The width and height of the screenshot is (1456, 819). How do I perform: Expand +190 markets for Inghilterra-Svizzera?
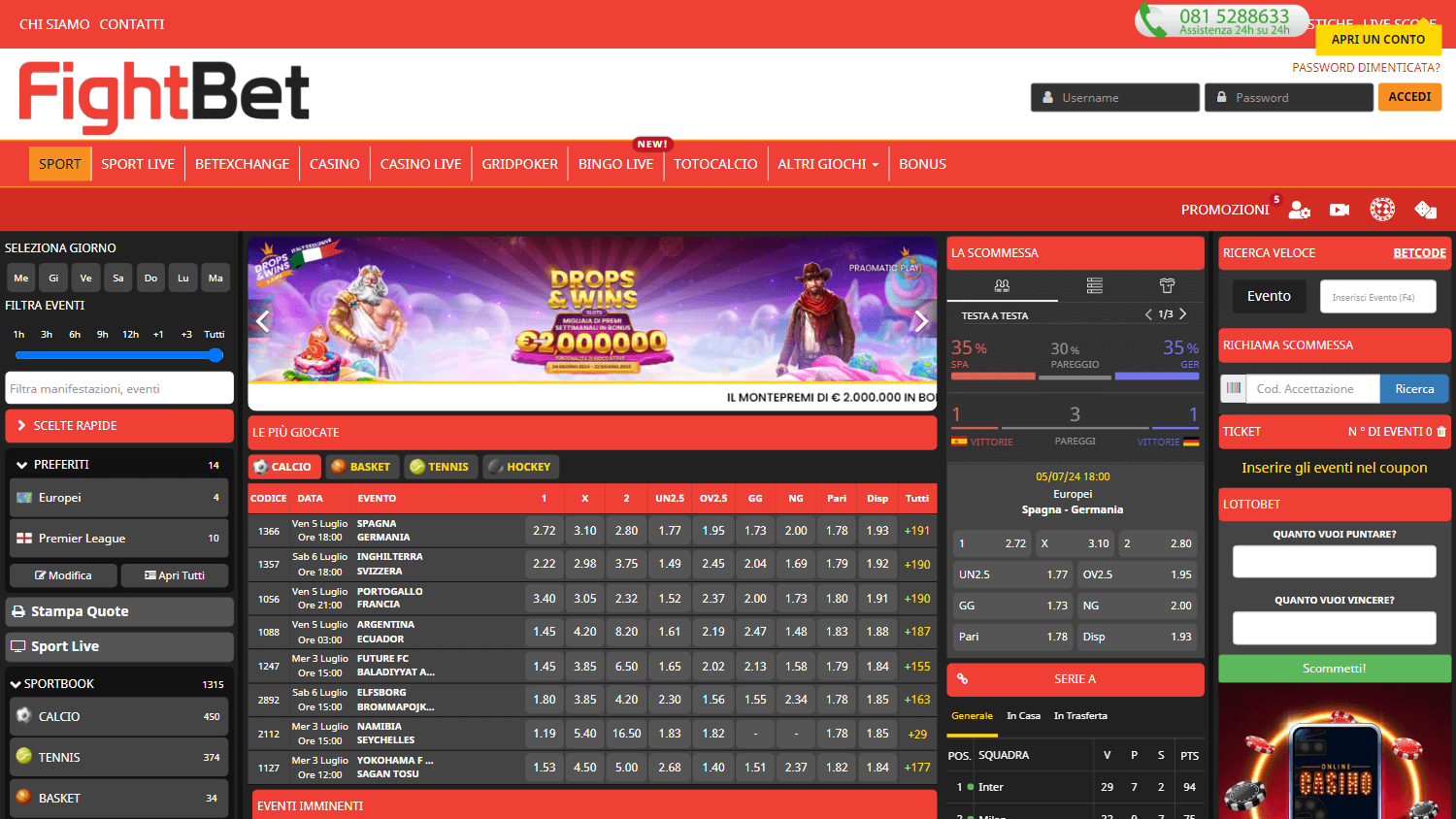coord(917,564)
